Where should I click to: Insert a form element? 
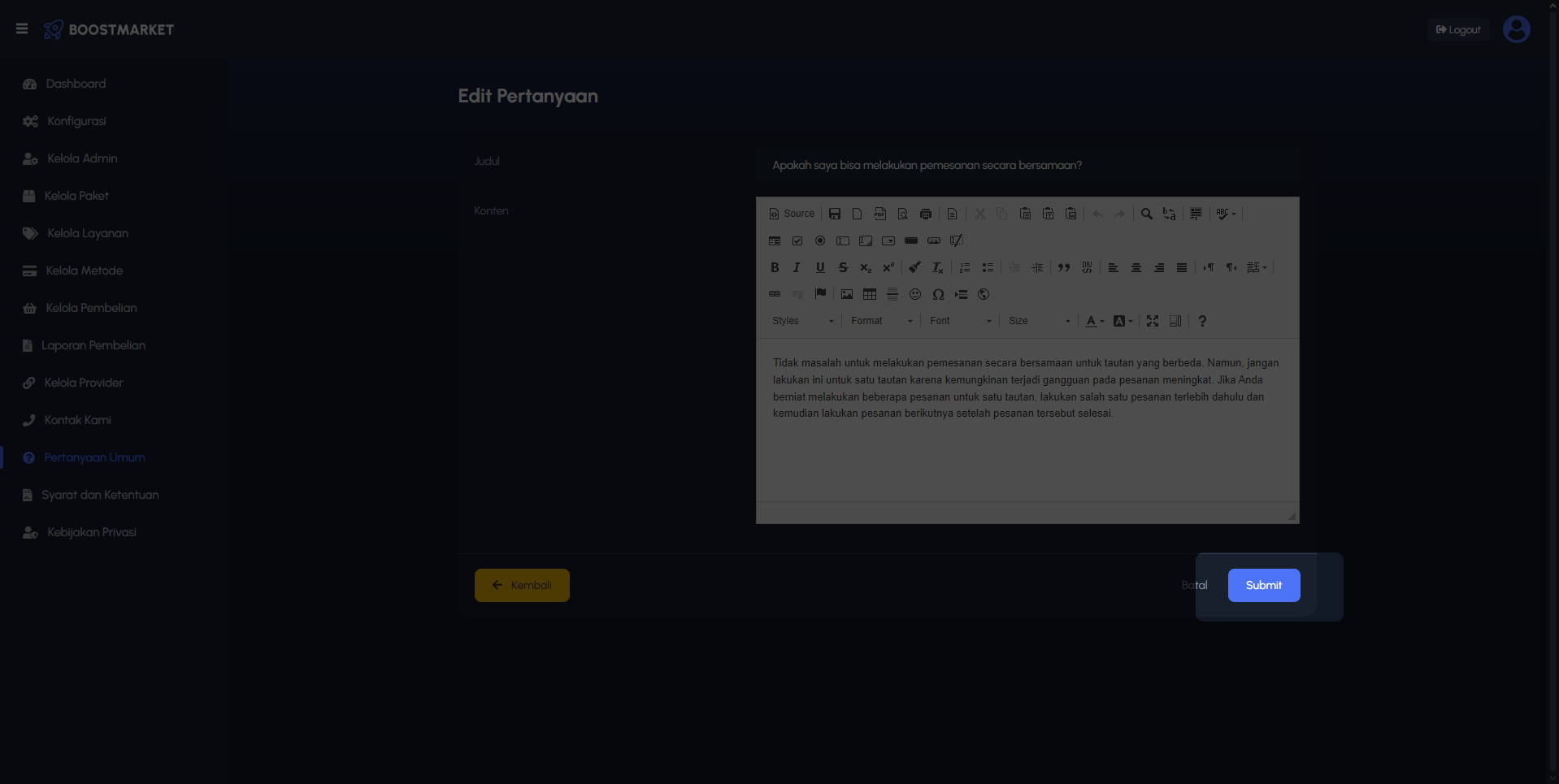775,240
